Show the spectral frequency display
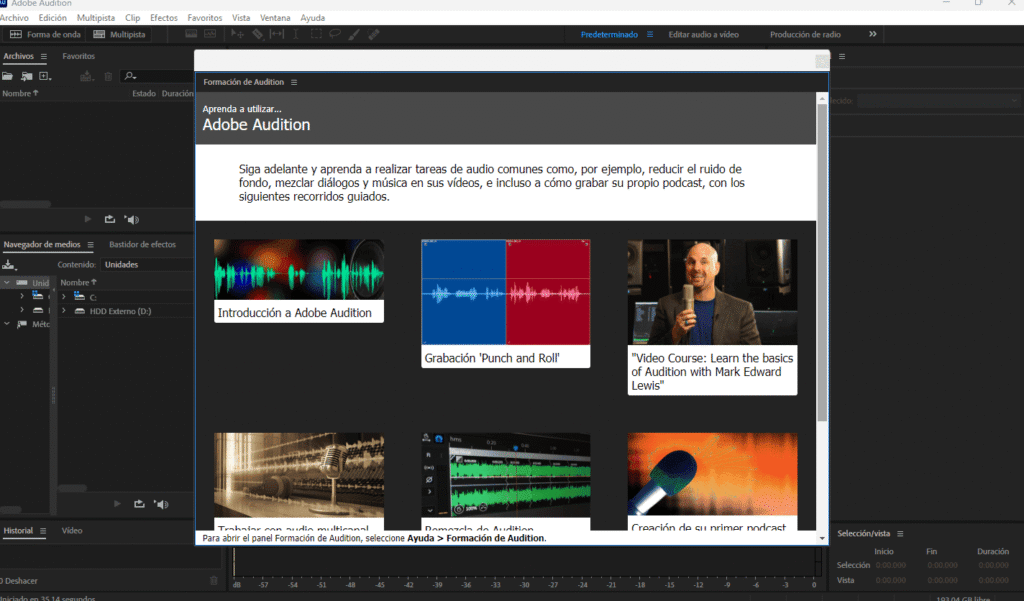Screen dimensions: 1024x601 191,34
